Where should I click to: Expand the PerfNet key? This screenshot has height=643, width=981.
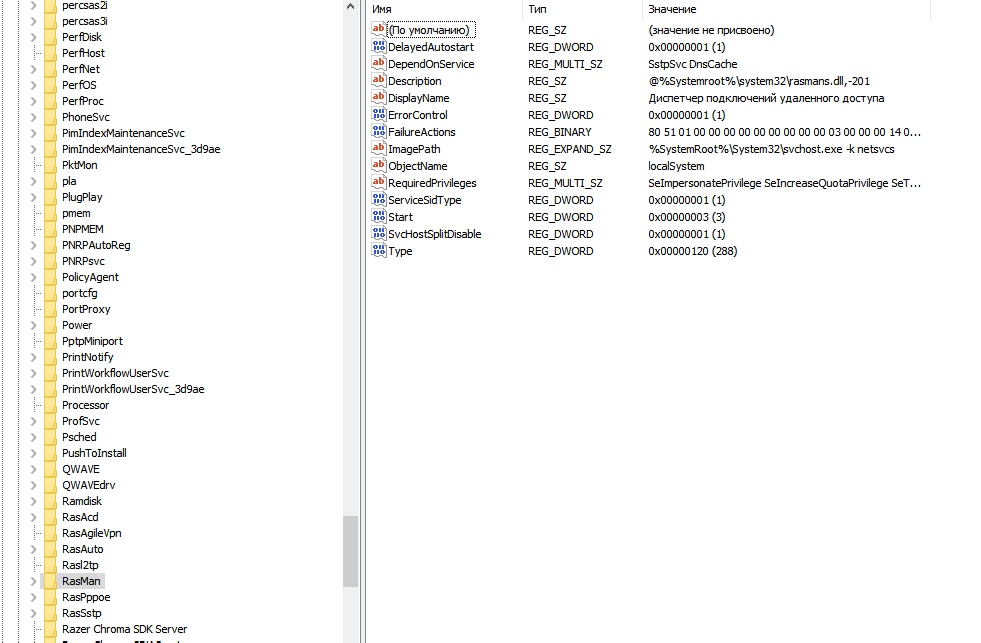(34, 69)
